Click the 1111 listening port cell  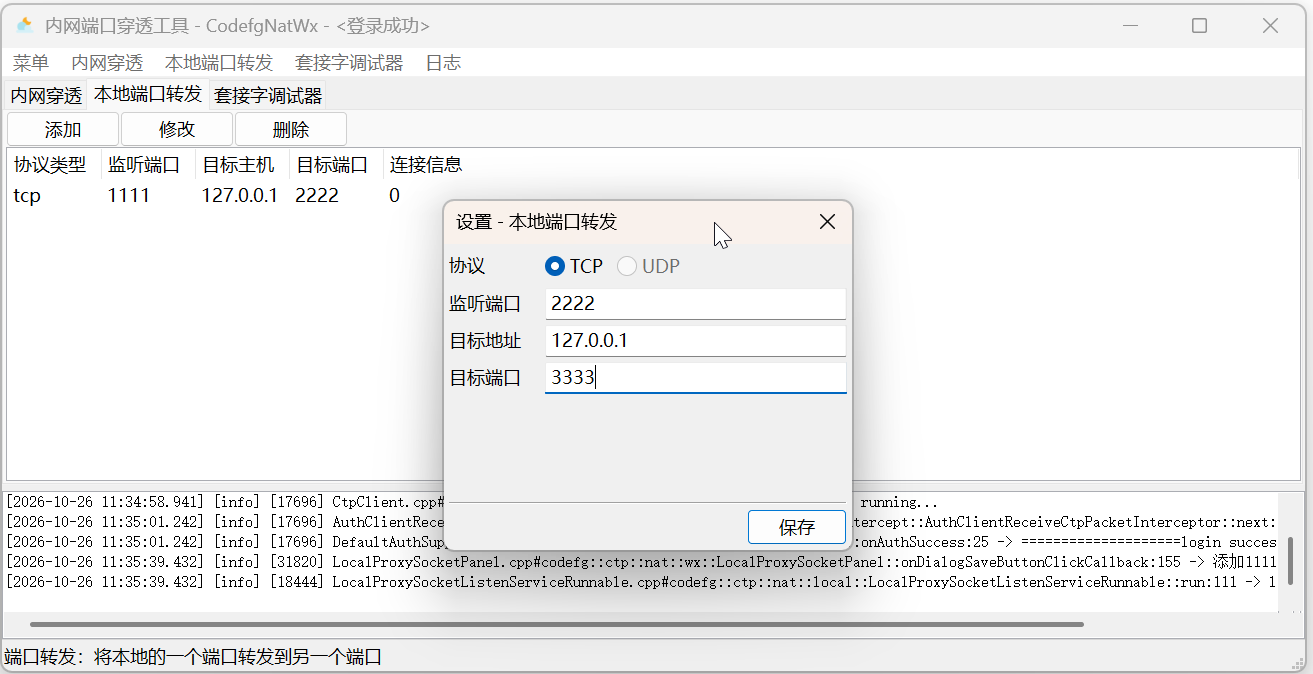click(128, 195)
